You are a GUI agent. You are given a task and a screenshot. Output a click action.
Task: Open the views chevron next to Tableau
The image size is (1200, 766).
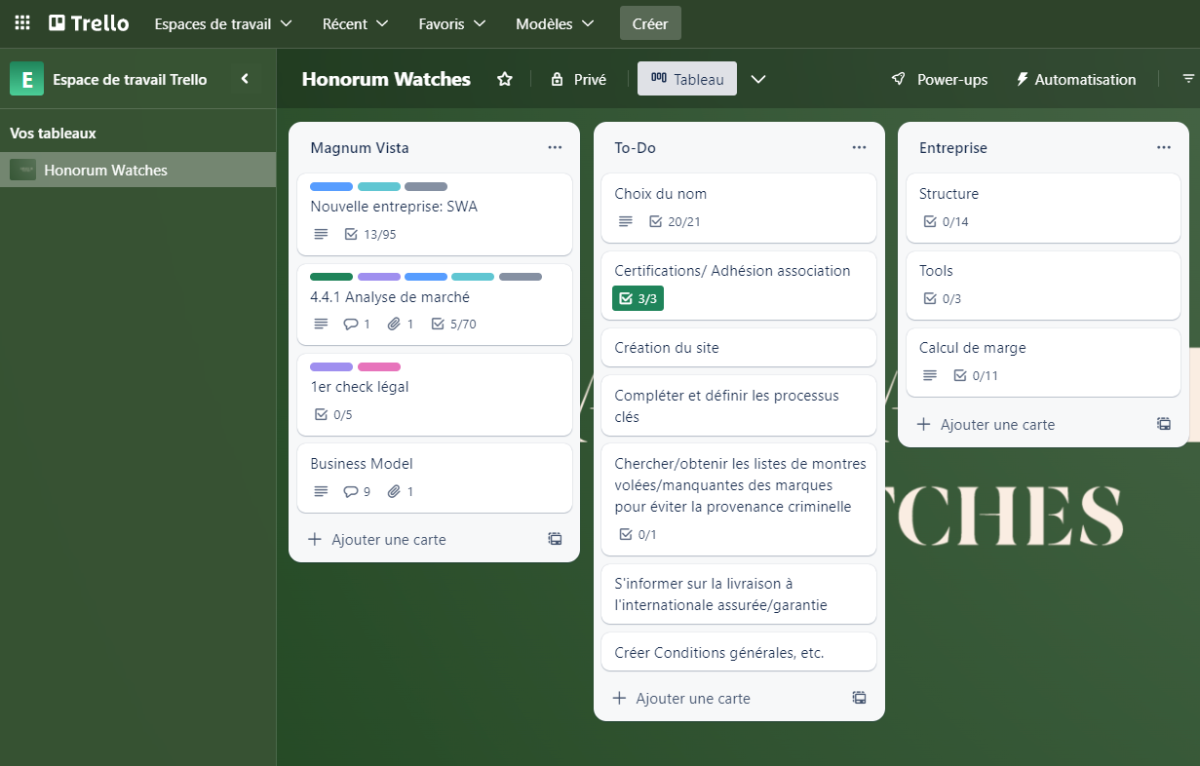coord(758,79)
